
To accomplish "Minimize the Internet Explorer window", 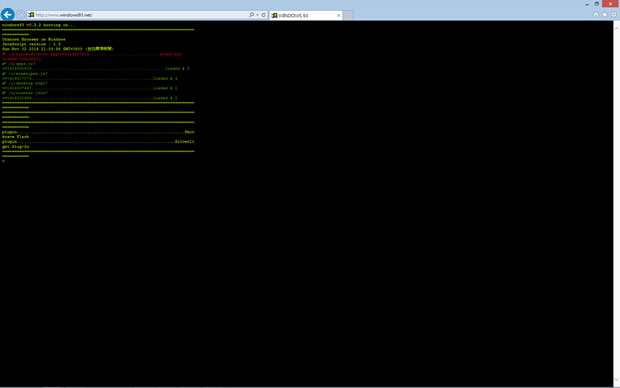I will coord(587,4).
